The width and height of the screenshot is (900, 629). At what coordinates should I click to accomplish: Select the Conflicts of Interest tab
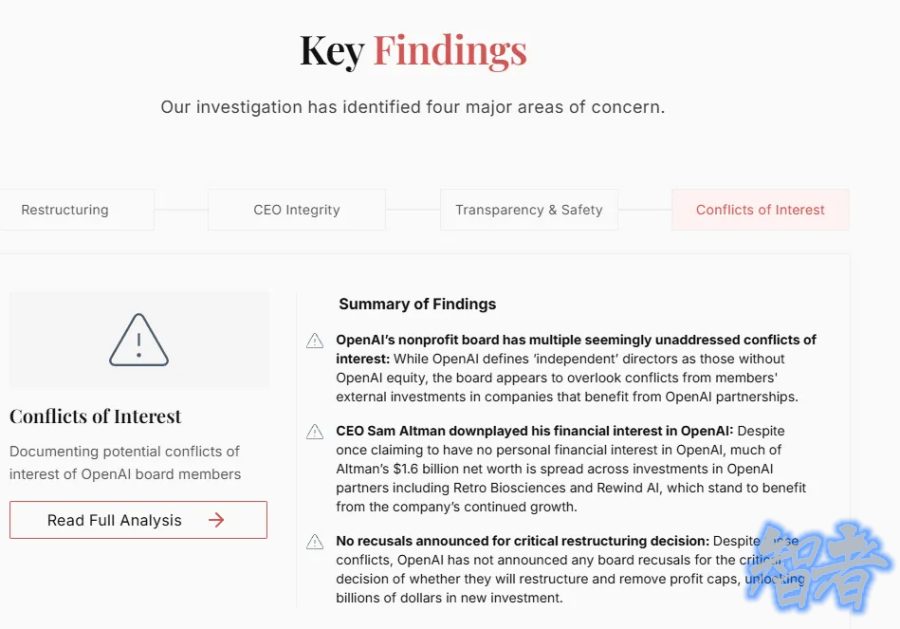(760, 210)
